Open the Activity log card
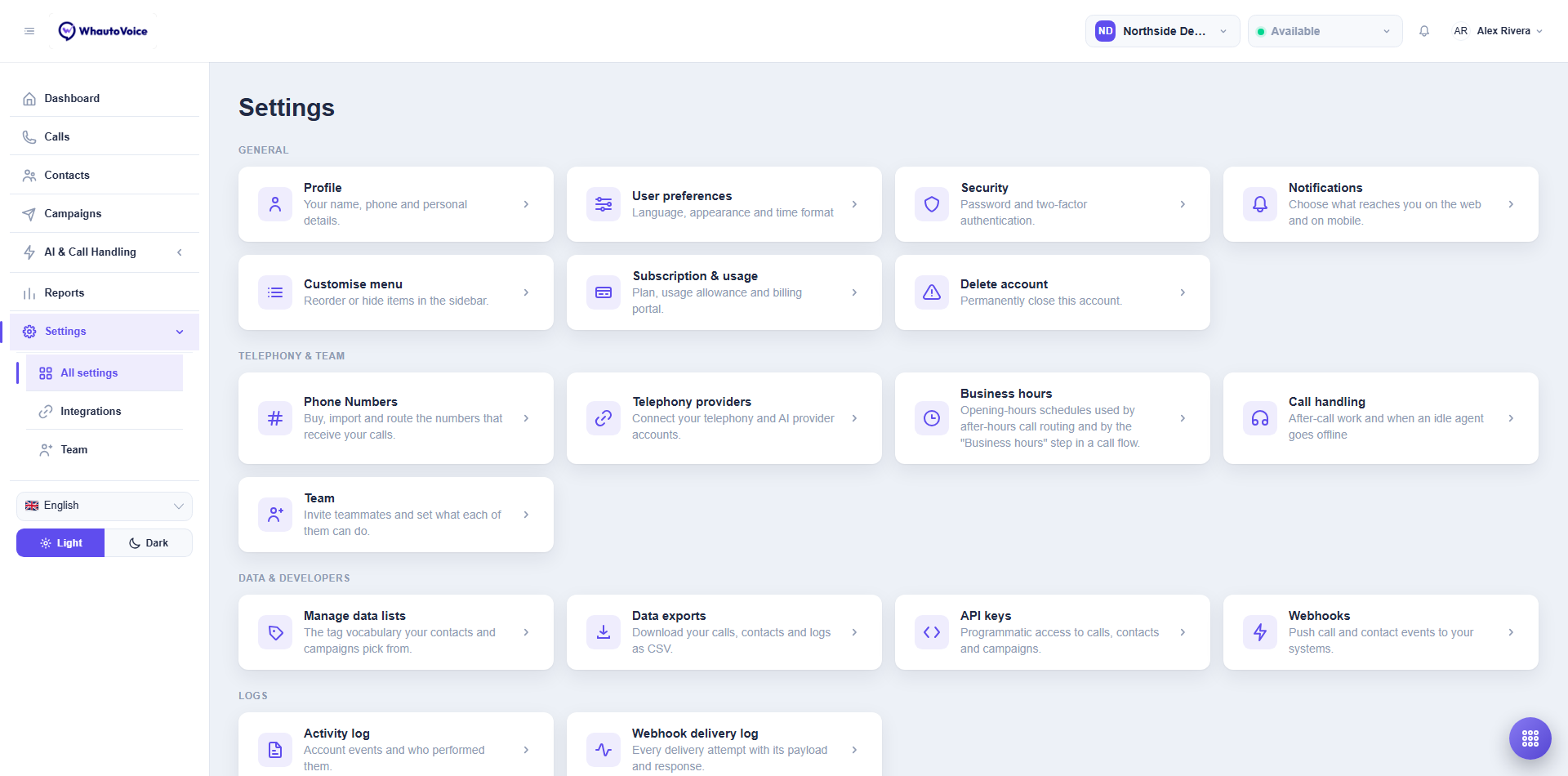Viewport: 1568px width, 776px height. click(396, 744)
